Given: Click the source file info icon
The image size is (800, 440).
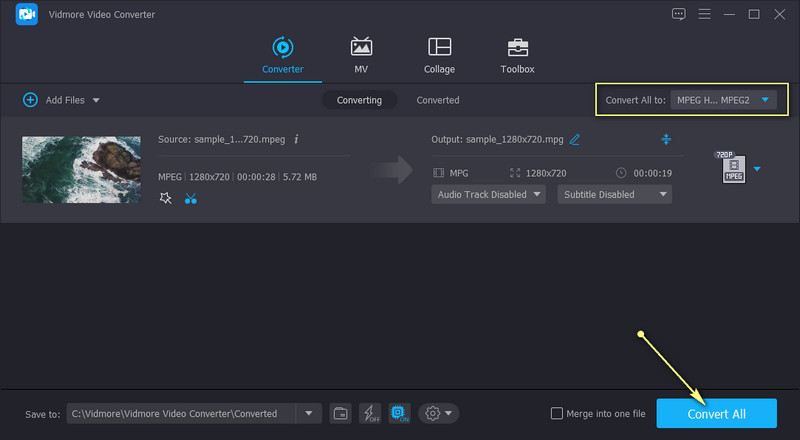Looking at the screenshot, I should click(x=296, y=139).
